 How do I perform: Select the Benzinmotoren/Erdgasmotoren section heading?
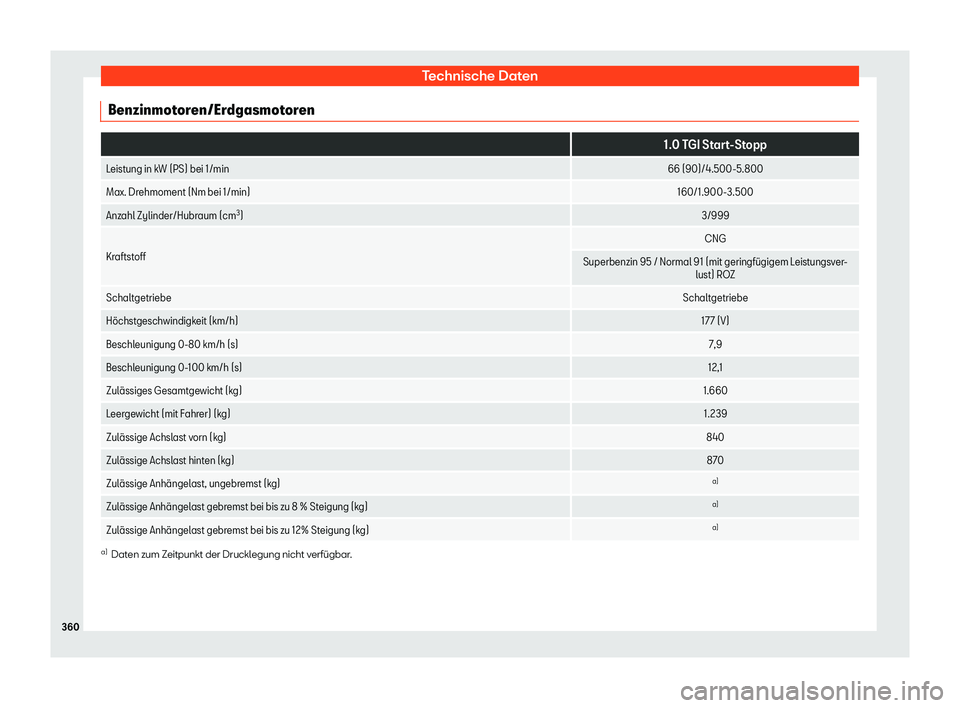[x=211, y=110]
